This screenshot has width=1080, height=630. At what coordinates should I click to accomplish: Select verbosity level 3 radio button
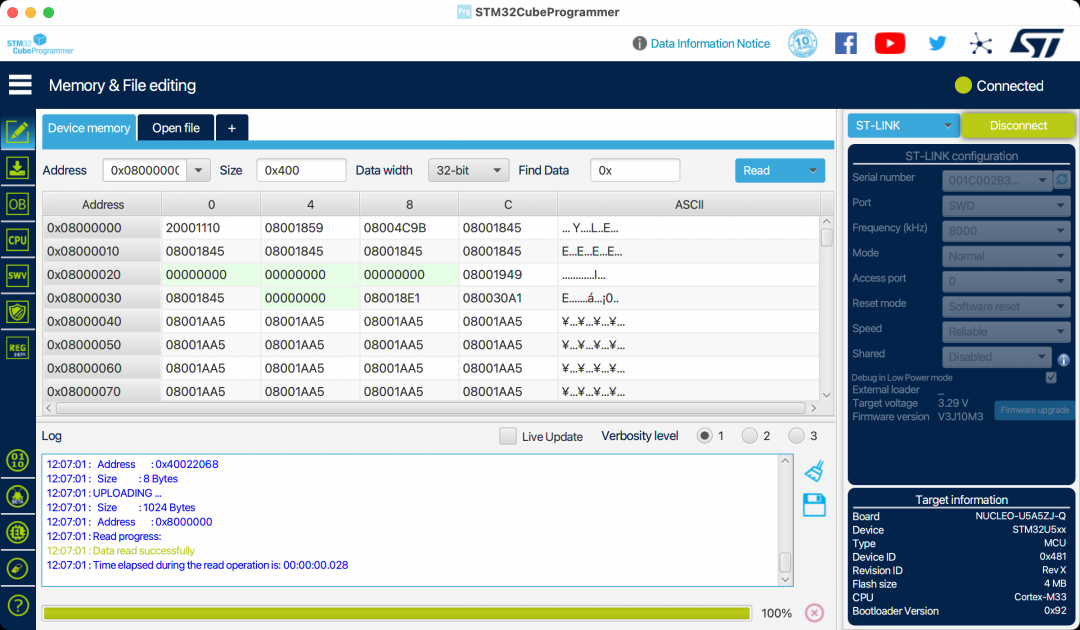click(798, 435)
